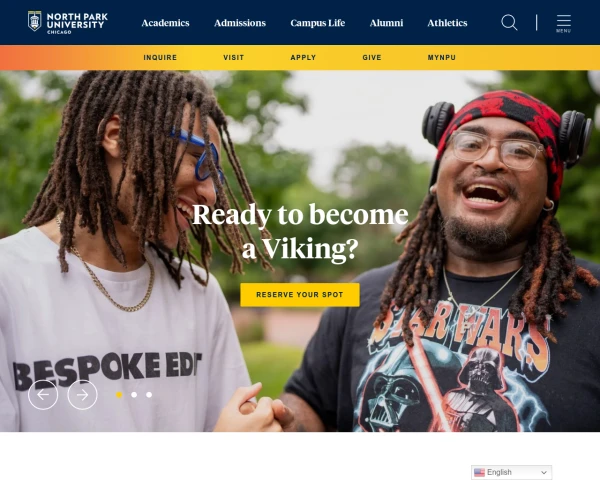Open the Campus Life menu item
Image resolution: width=600 pixels, height=480 pixels.
pyautogui.click(x=318, y=23)
